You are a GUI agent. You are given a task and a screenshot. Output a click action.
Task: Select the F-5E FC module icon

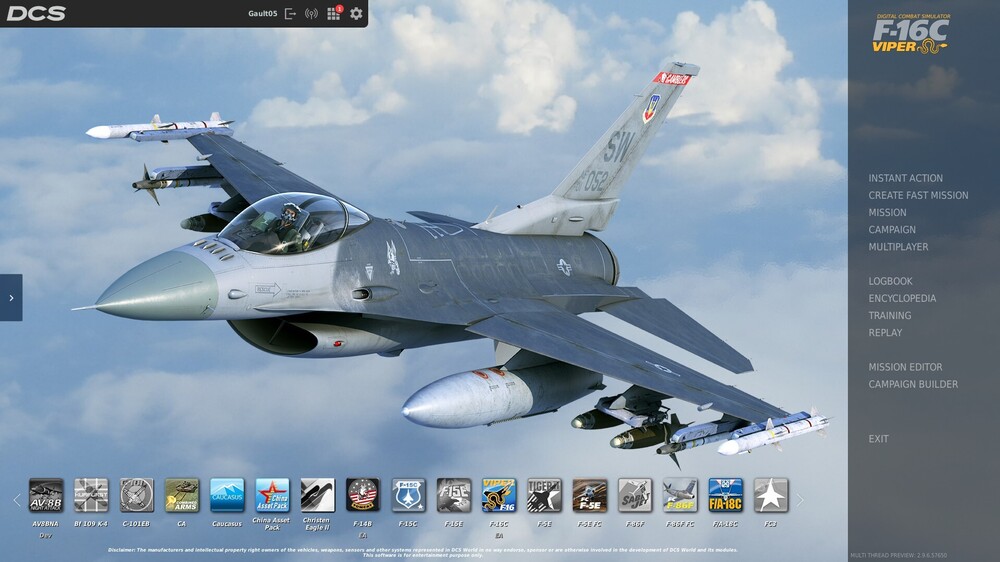(x=589, y=495)
